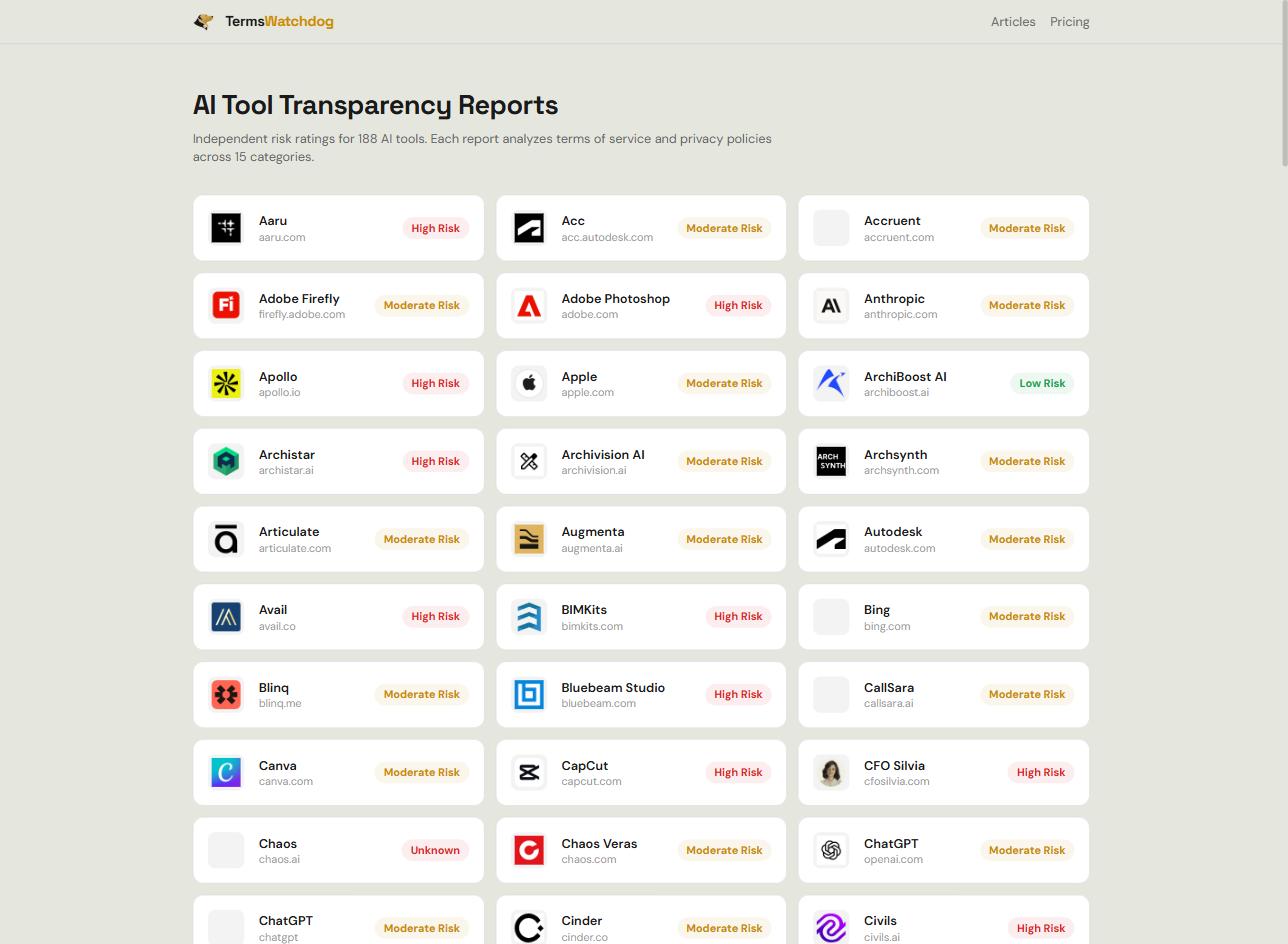Screen dimensions: 1288x944
Task: Click the Chaos Veras logo icon
Action: (x=529, y=850)
